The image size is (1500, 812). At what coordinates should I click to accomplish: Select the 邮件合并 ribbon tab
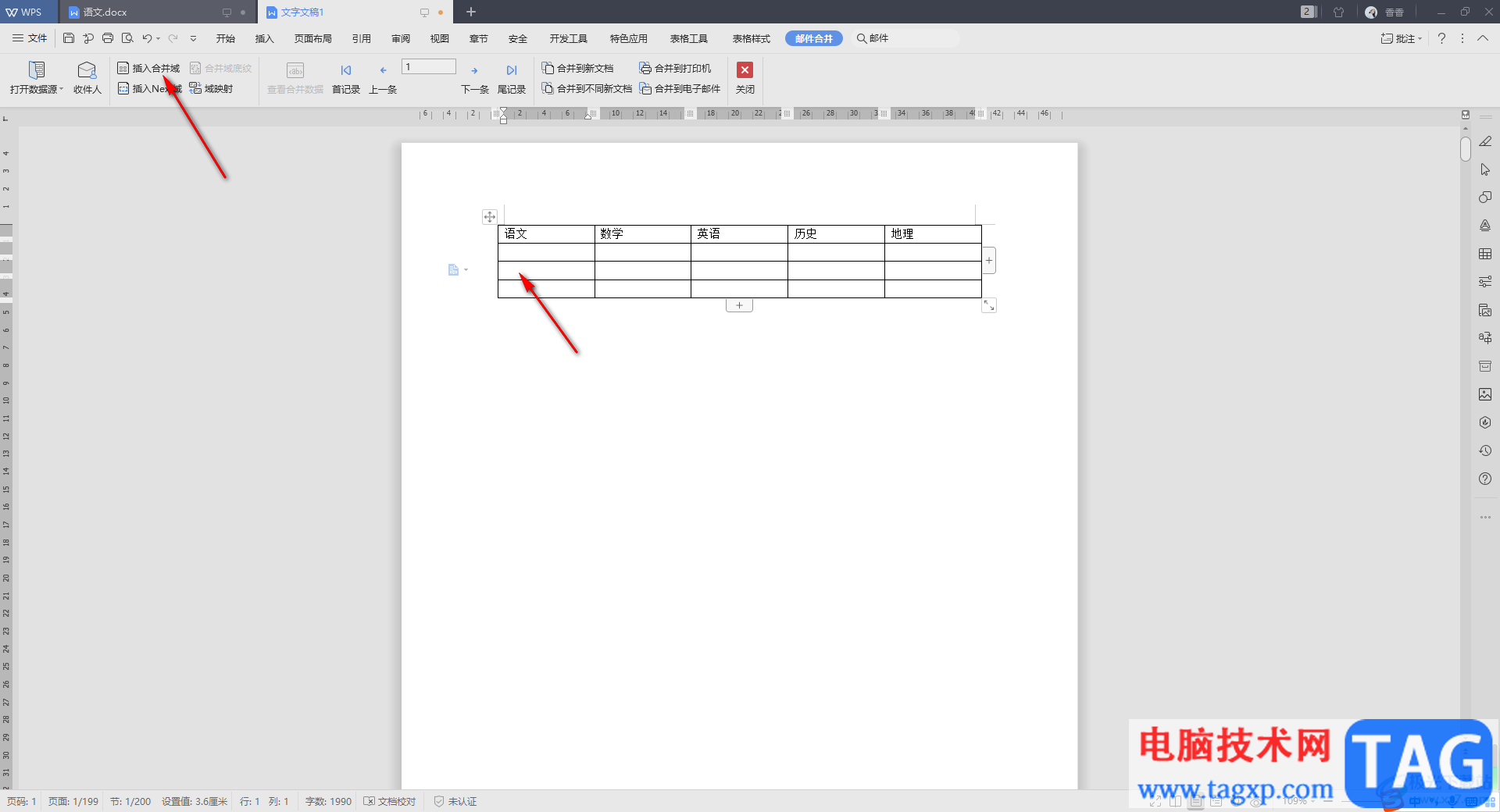[814, 38]
